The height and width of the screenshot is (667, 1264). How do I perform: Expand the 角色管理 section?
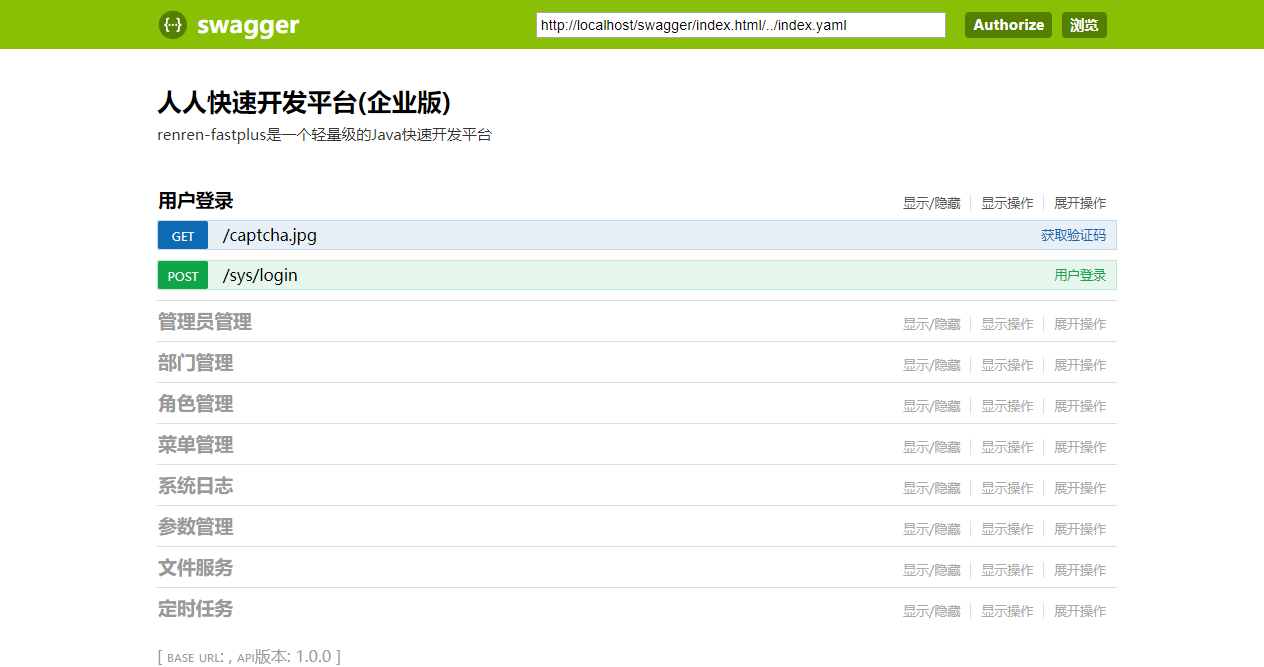click(x=195, y=404)
